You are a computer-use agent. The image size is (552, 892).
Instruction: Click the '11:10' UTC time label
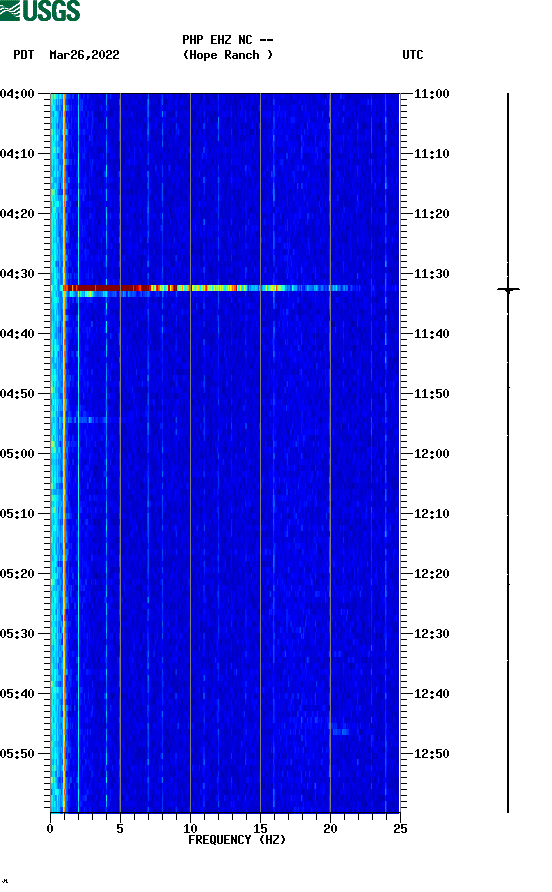[x=432, y=154]
